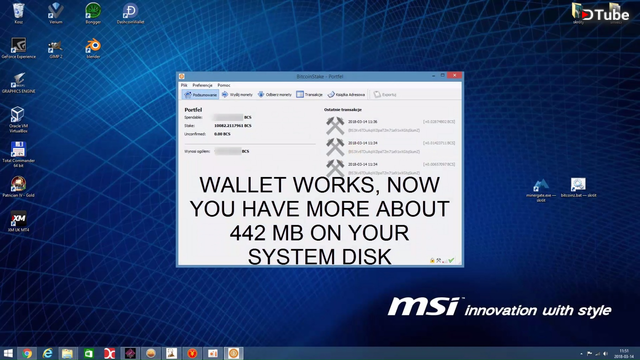Click the hammer icon of the 11:36 transaction

pos(335,126)
